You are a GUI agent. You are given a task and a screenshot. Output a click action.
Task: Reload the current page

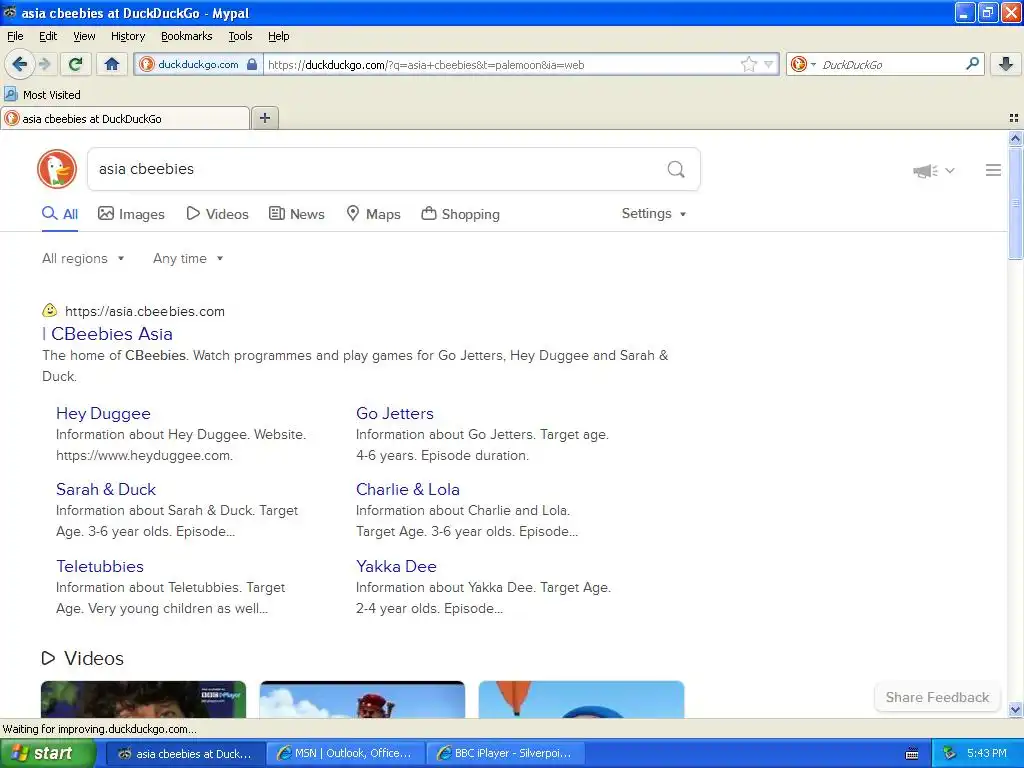(75, 64)
